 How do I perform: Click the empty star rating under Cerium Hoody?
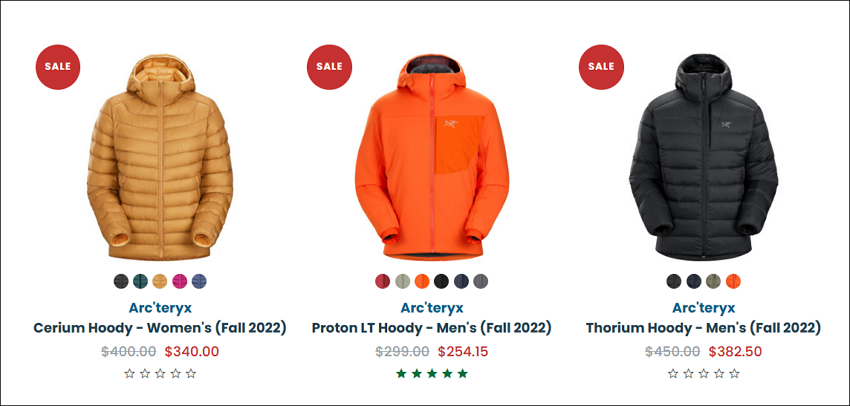click(160, 373)
